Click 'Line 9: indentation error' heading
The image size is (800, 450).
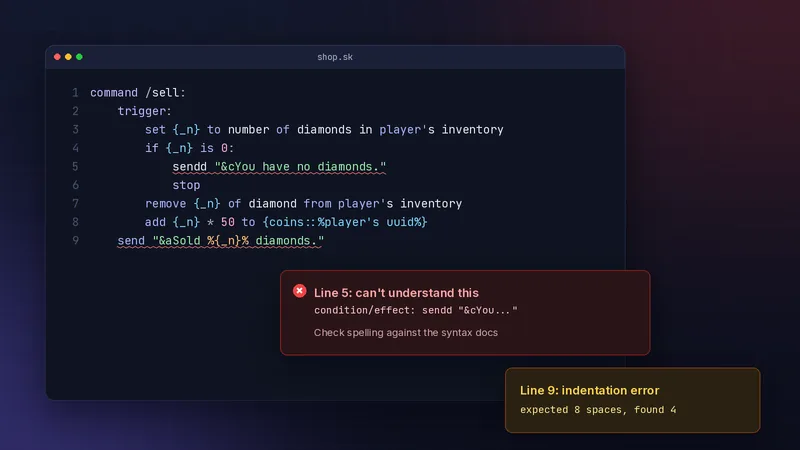589,390
